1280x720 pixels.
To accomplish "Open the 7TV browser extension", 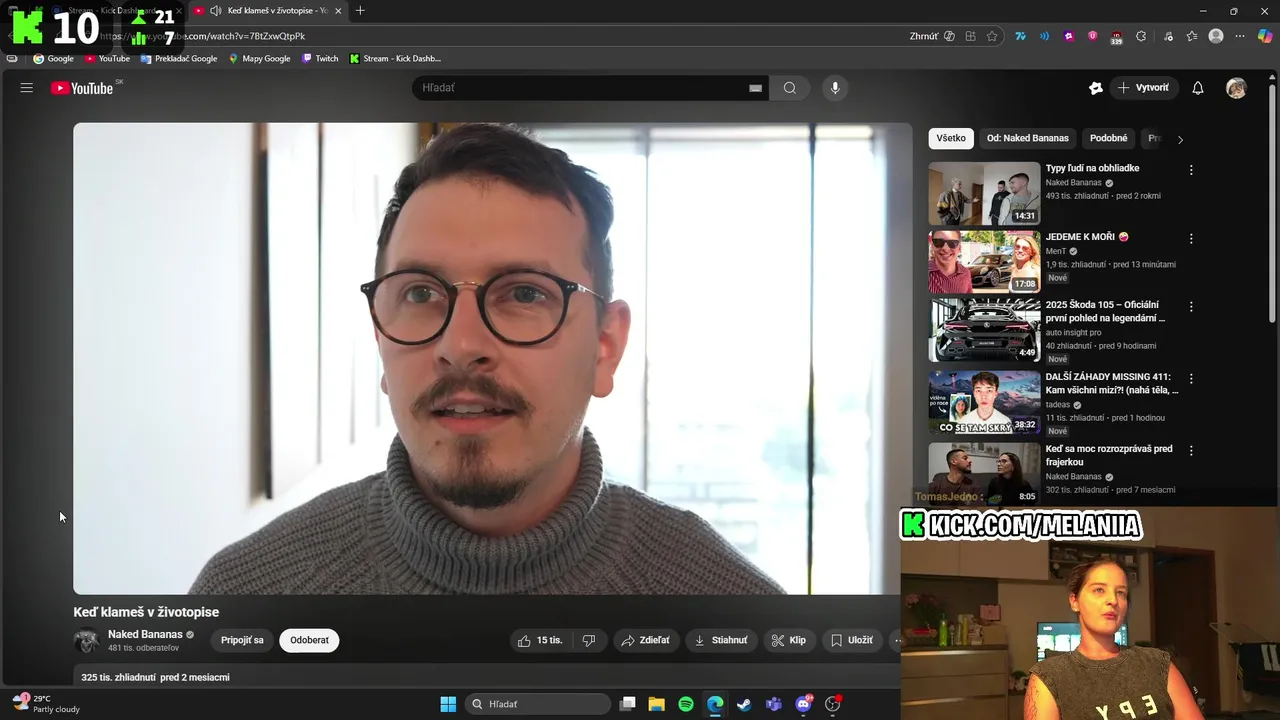I will click(1020, 36).
